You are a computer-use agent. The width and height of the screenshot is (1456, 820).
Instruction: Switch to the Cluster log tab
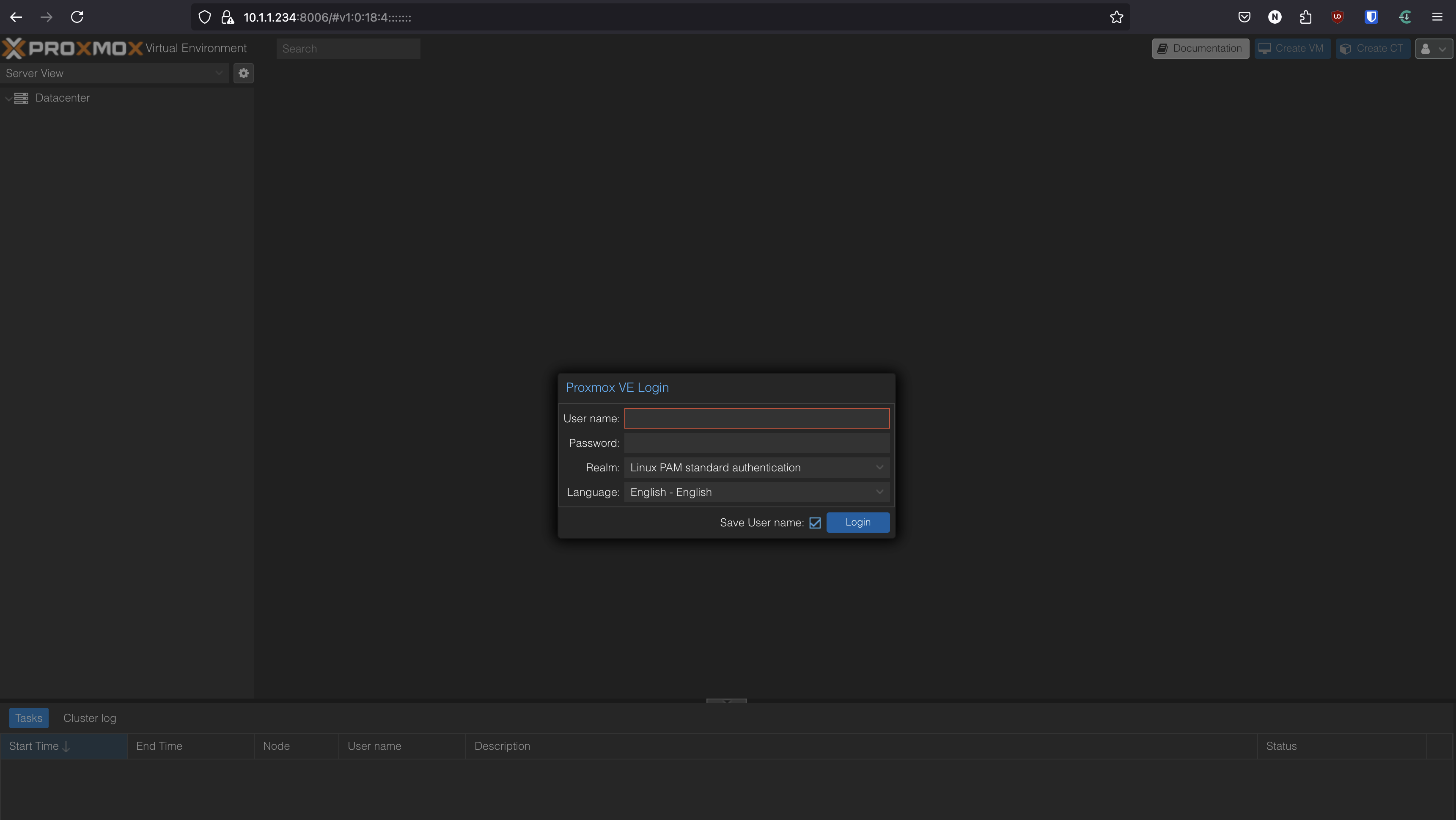[89, 718]
